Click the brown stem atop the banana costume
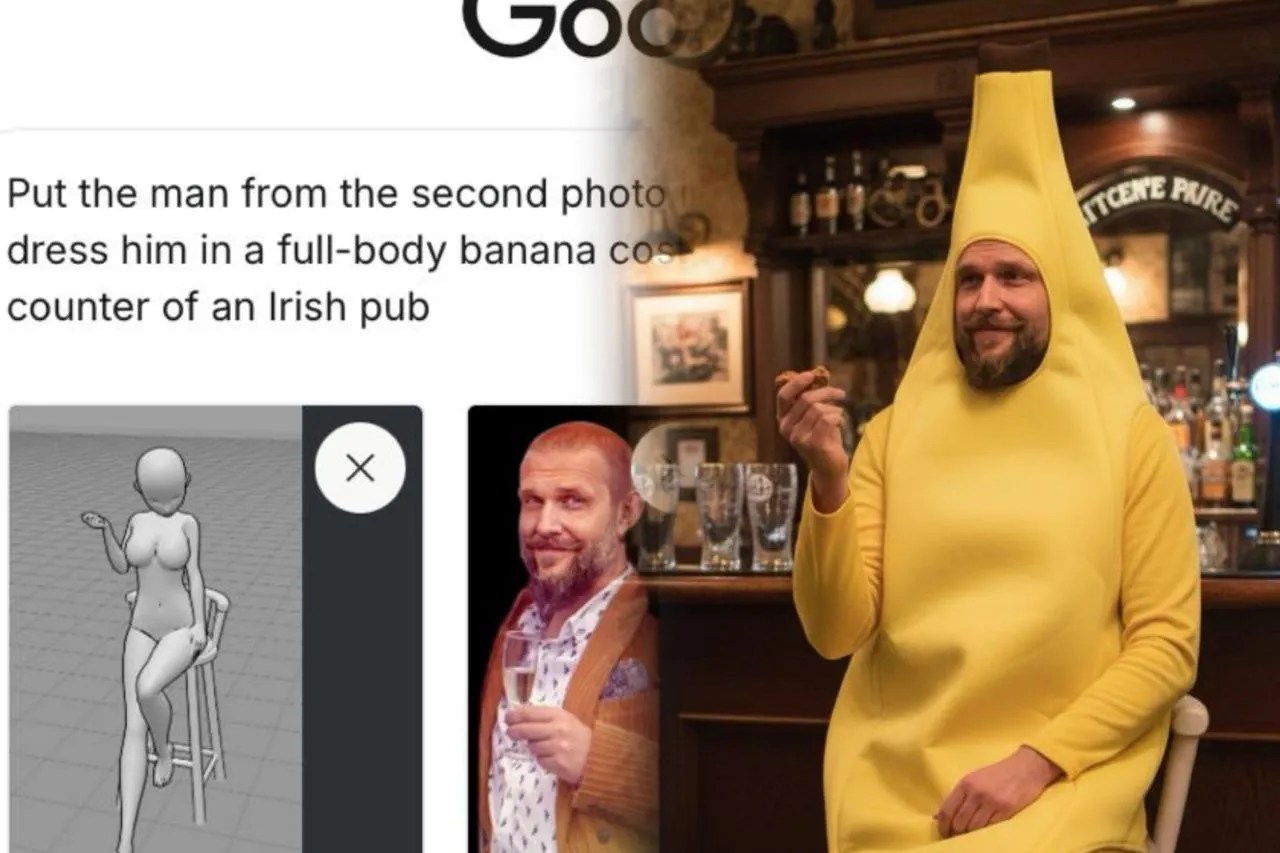 point(1013,57)
